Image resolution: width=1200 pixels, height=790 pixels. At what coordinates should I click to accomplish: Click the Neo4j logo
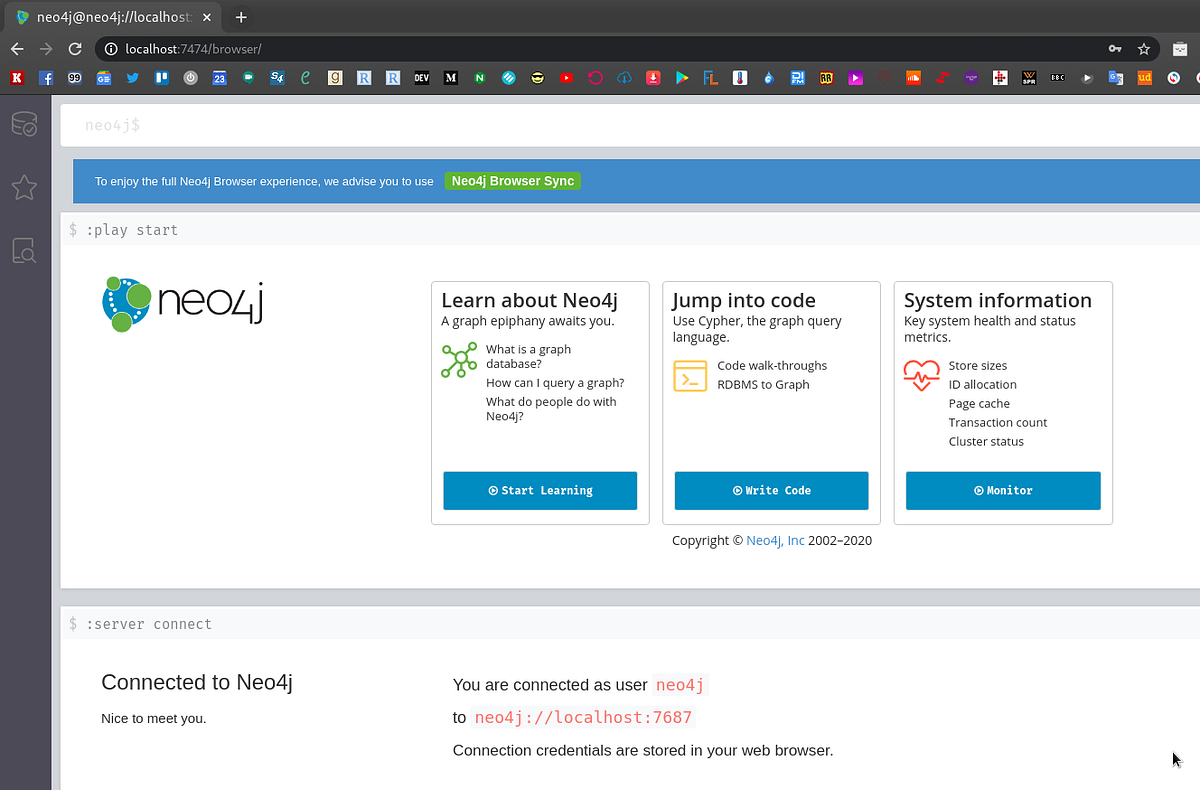(182, 303)
